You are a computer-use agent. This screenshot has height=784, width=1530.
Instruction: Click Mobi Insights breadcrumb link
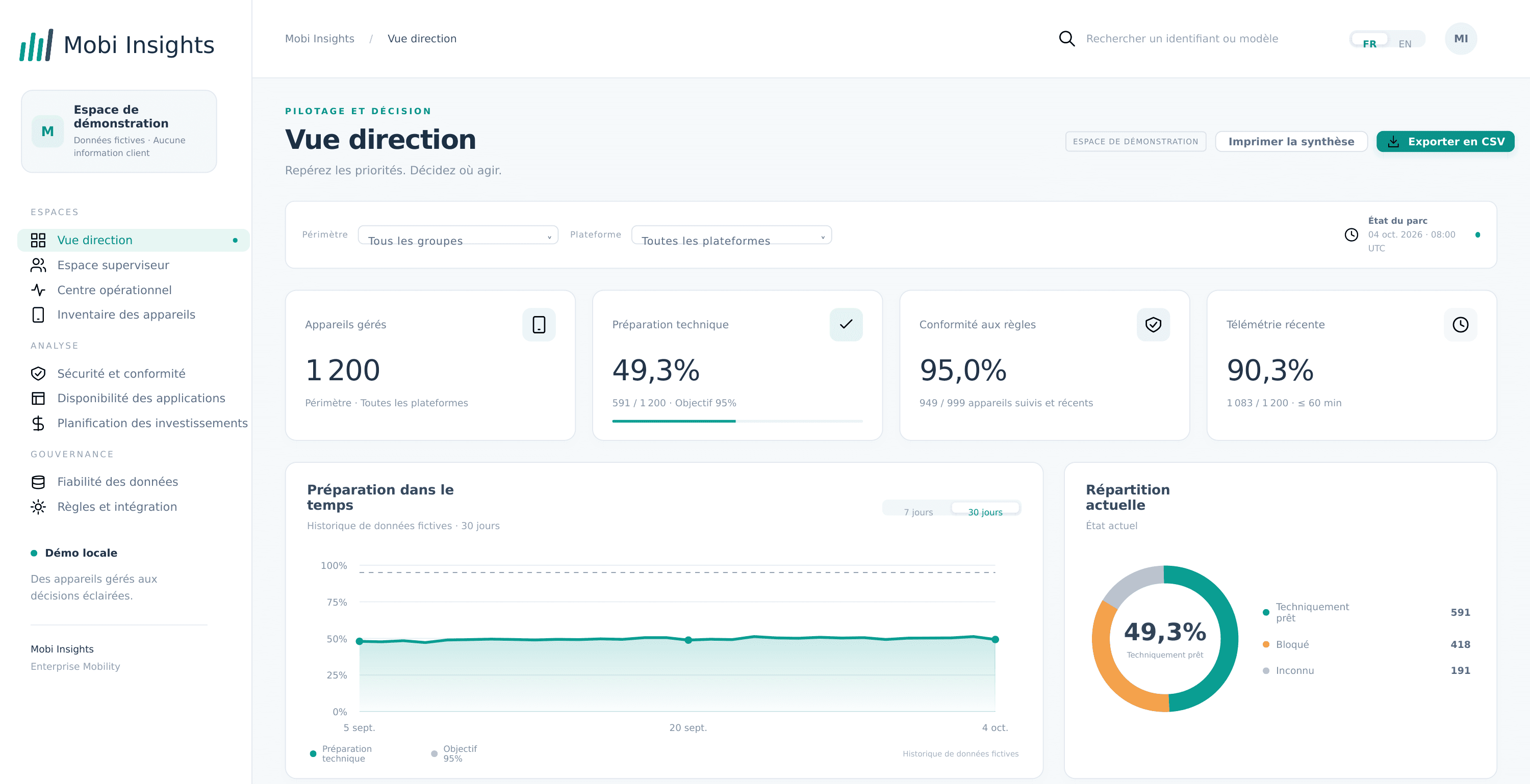click(x=320, y=39)
